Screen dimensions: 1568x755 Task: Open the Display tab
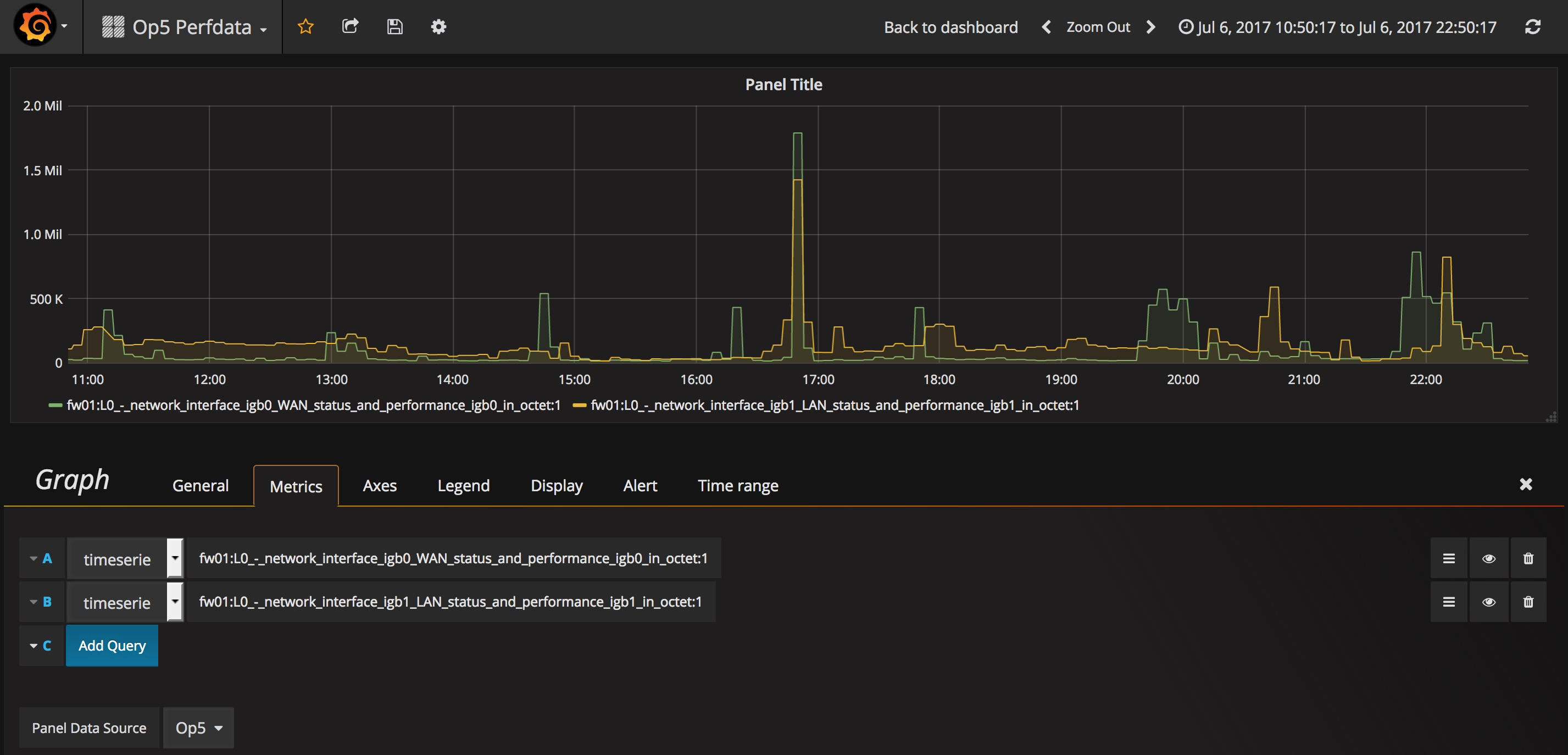(x=557, y=486)
